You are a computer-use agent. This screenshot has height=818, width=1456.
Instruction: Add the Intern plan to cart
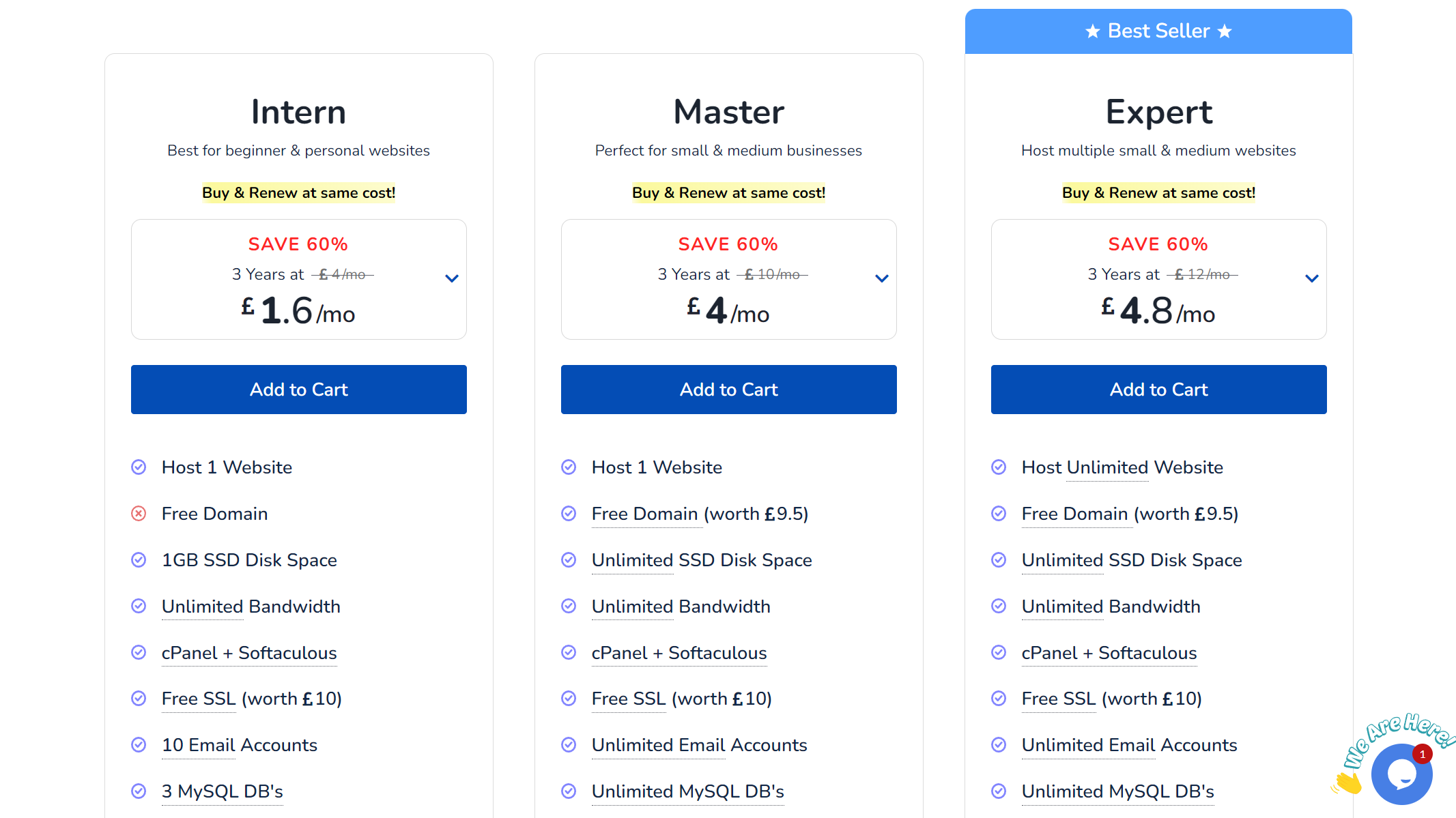[299, 390]
